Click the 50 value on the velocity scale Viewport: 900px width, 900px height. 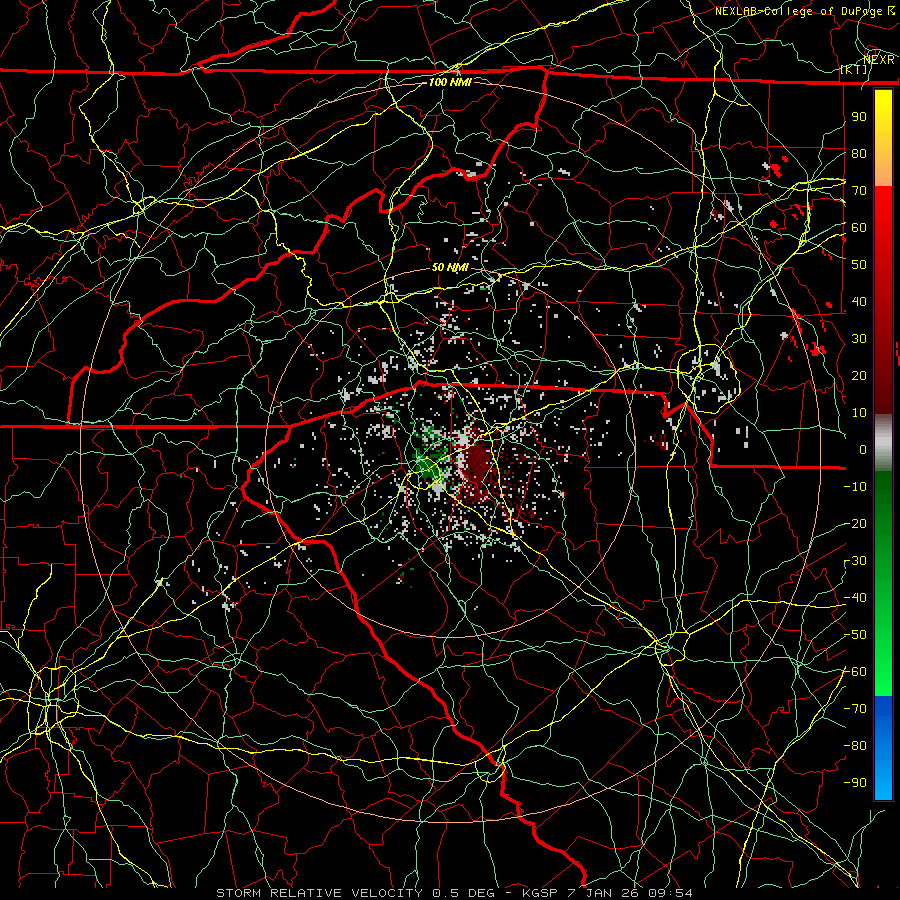[x=859, y=265]
